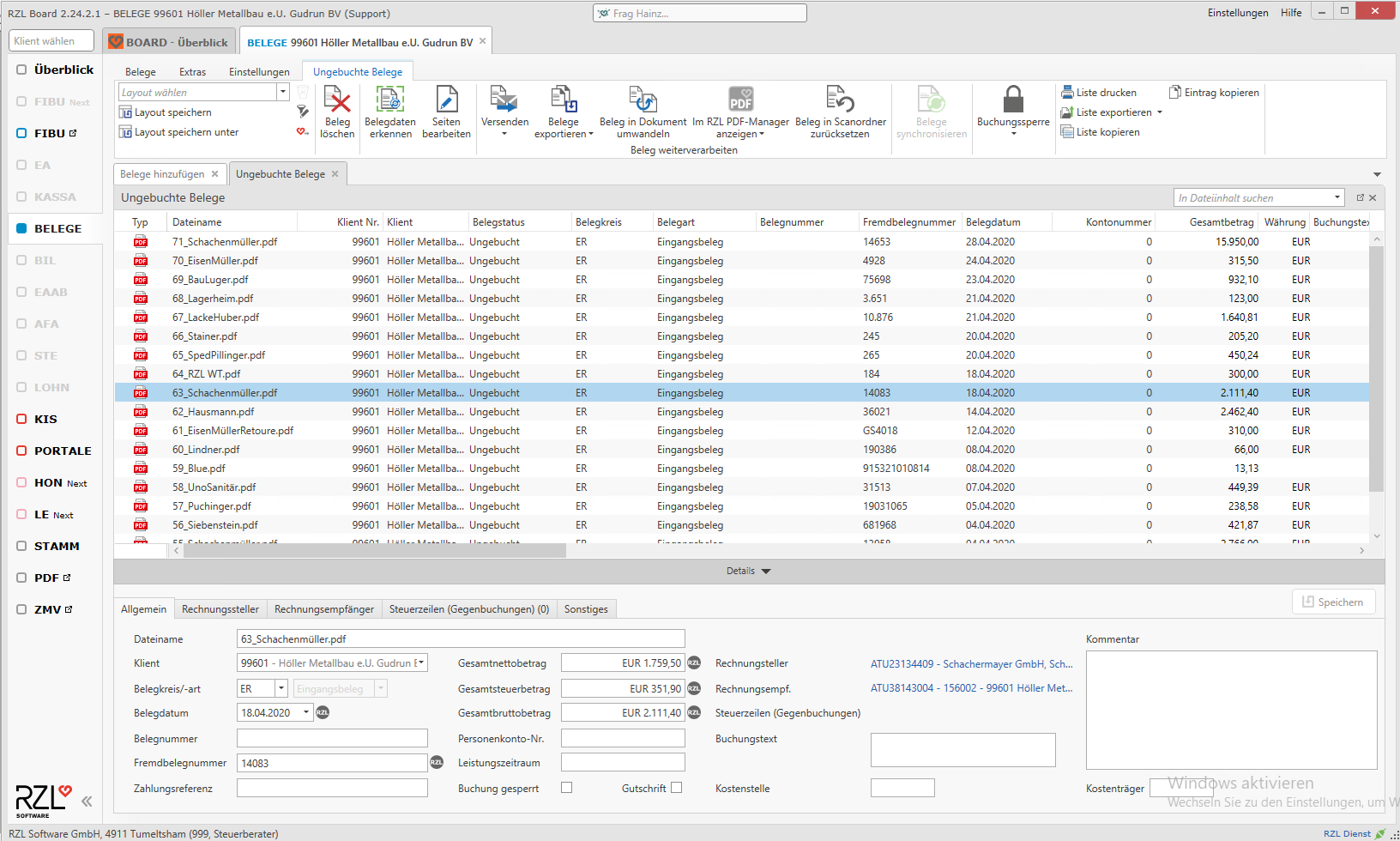The width and height of the screenshot is (1400, 841).
Task: Open the Layout wählen dropdown
Action: (282, 93)
